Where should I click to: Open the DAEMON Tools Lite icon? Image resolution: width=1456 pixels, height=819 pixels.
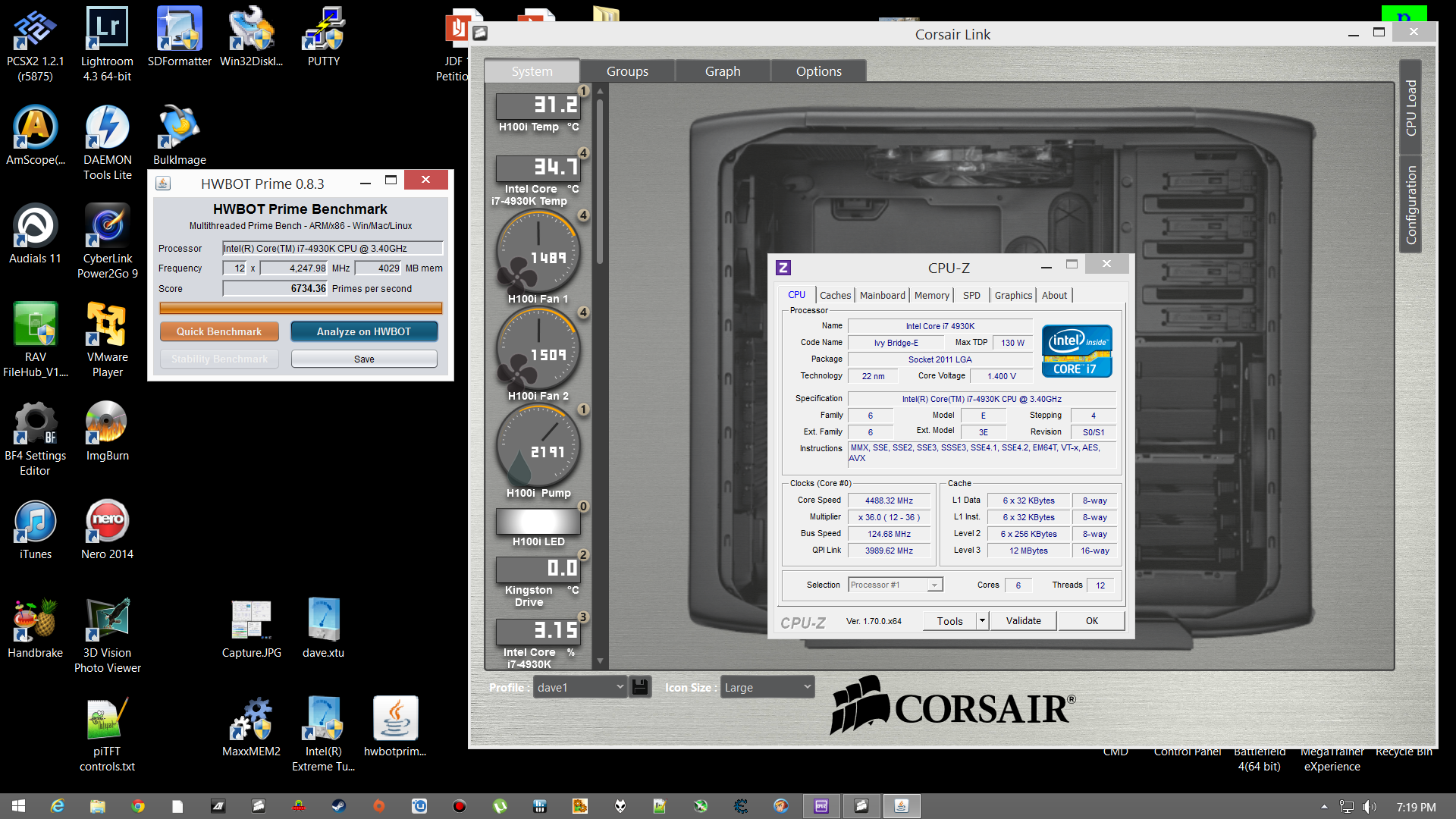107,144
